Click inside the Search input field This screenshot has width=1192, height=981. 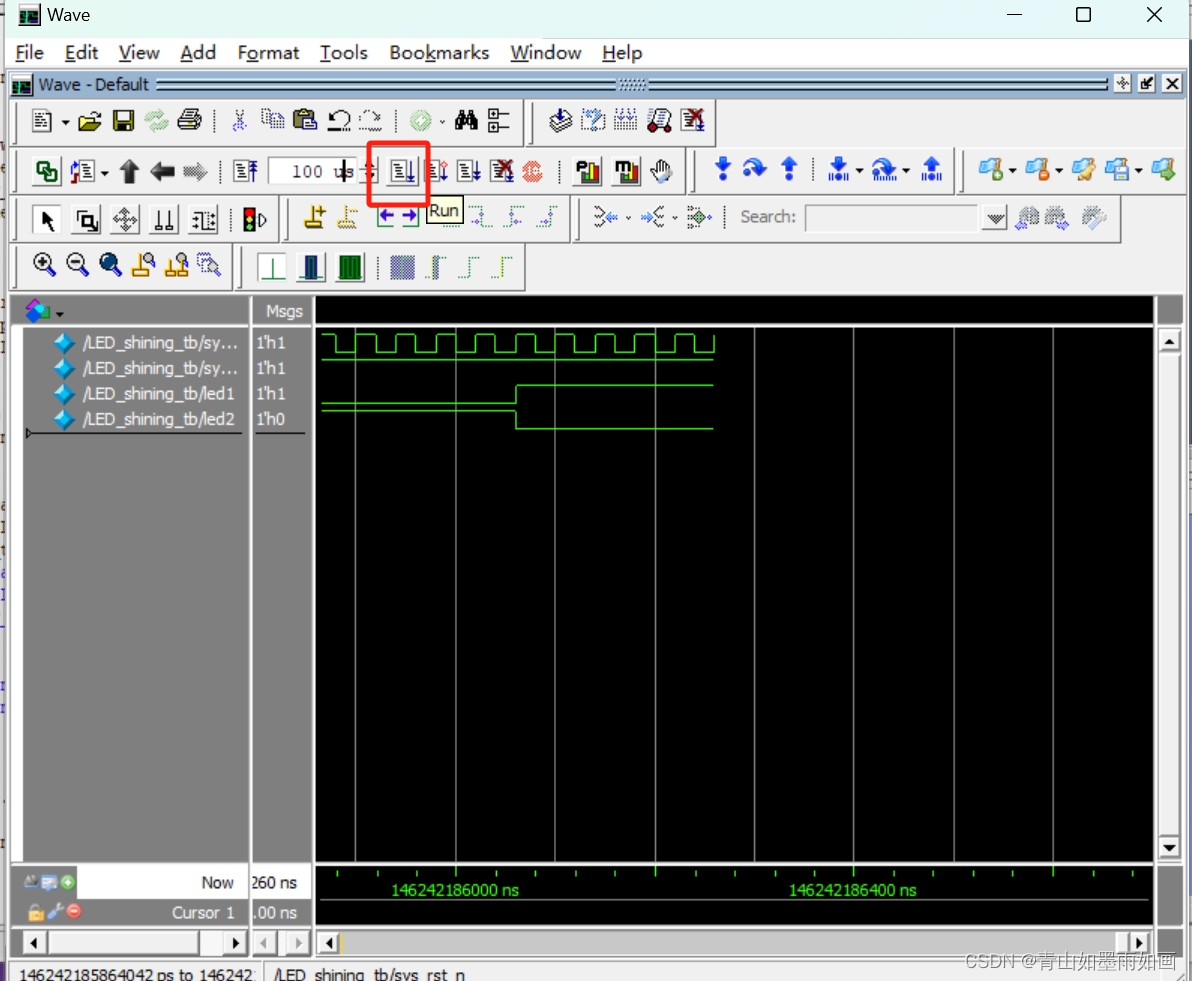point(890,217)
